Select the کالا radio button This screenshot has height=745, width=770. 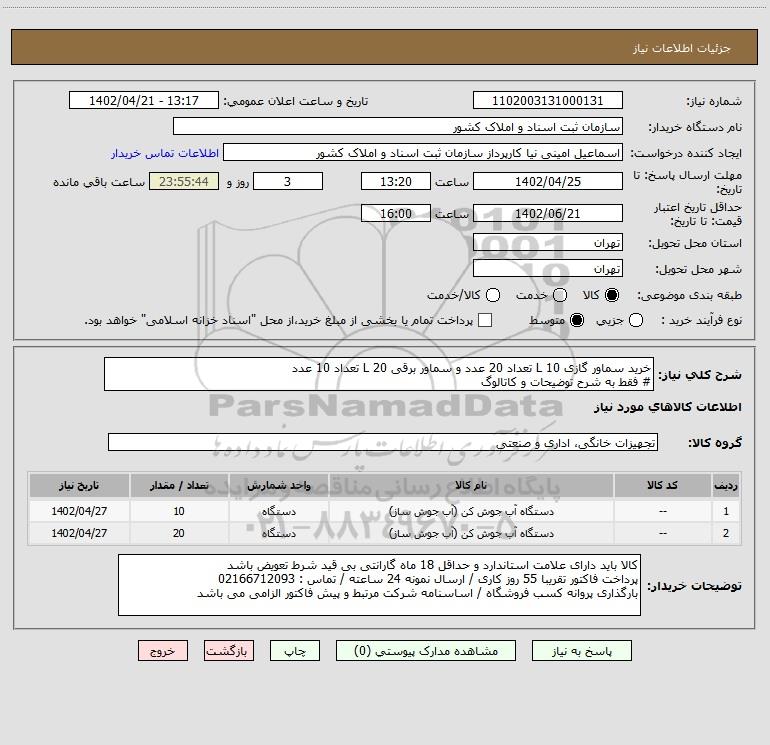pyautogui.click(x=612, y=295)
